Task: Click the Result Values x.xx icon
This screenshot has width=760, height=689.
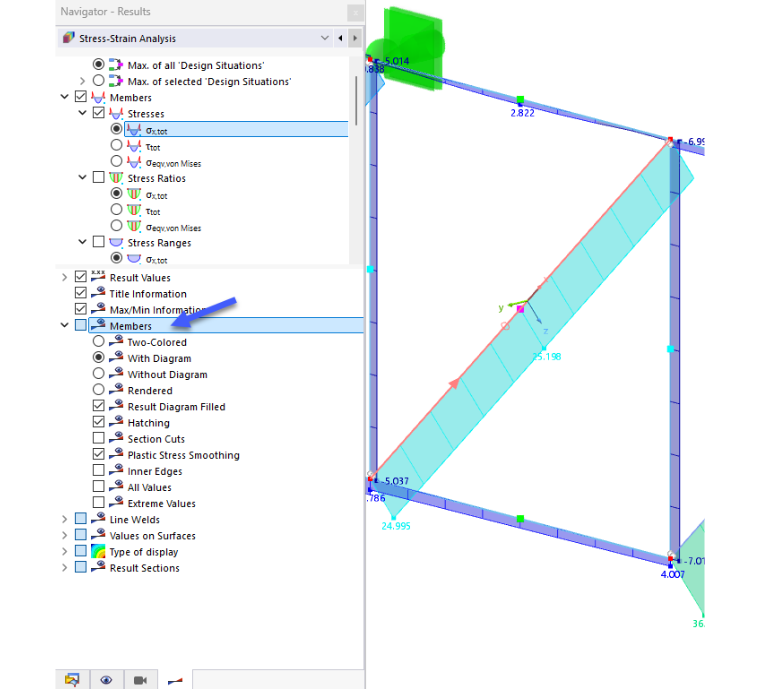Action: (98, 276)
